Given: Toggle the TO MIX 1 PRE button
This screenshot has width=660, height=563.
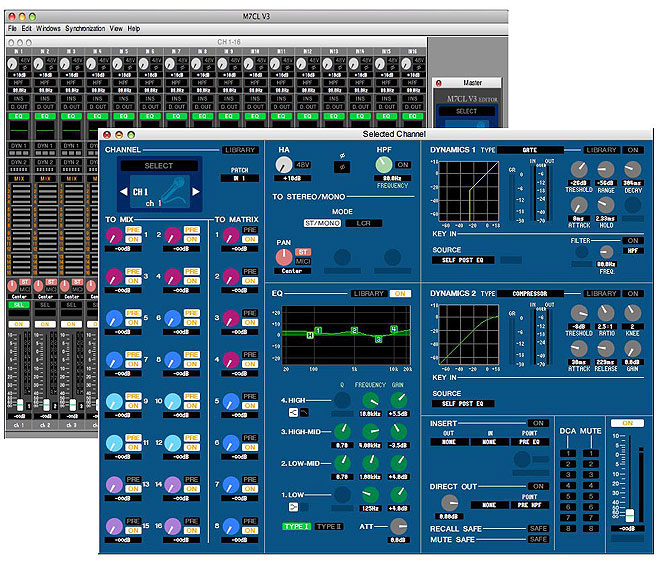Looking at the screenshot, I should [133, 230].
